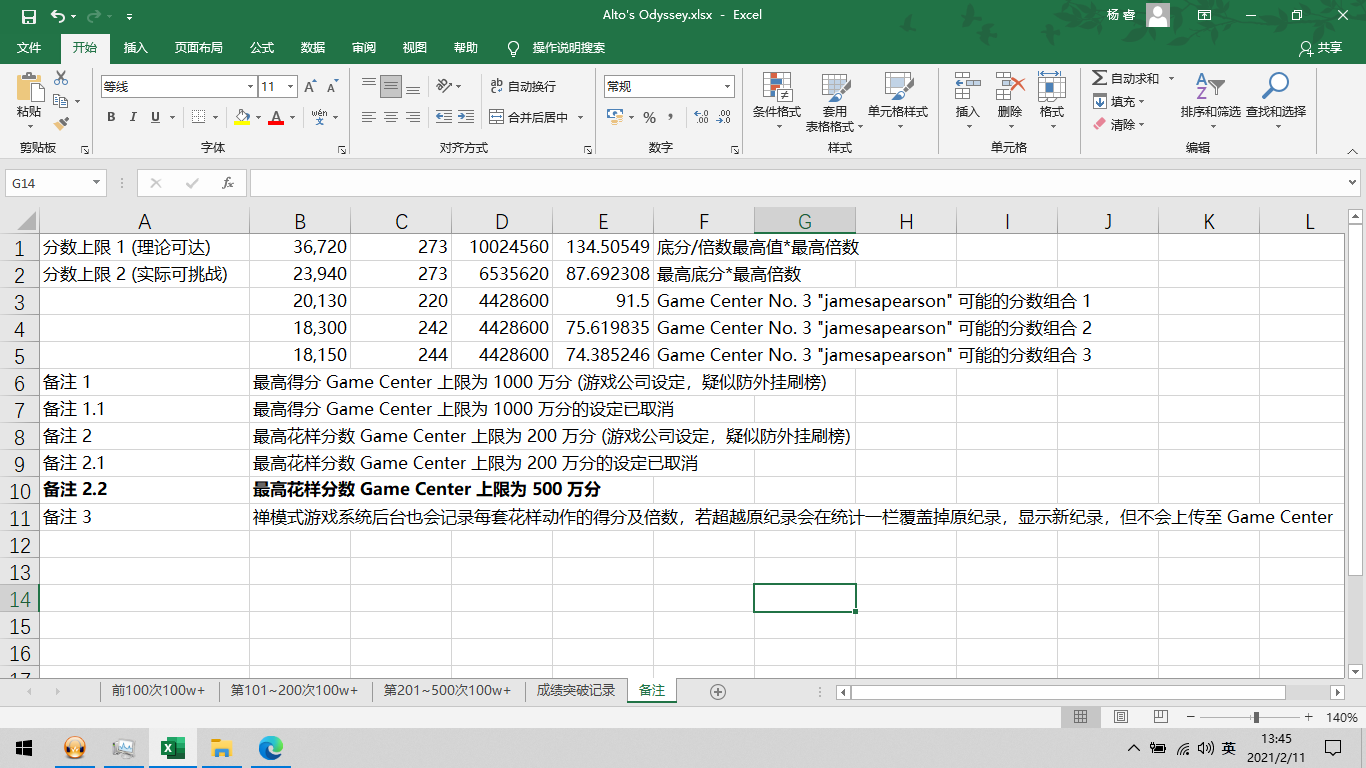1366x768 pixels.
Task: Open the Name Box dropdown arrow
Action: click(97, 183)
